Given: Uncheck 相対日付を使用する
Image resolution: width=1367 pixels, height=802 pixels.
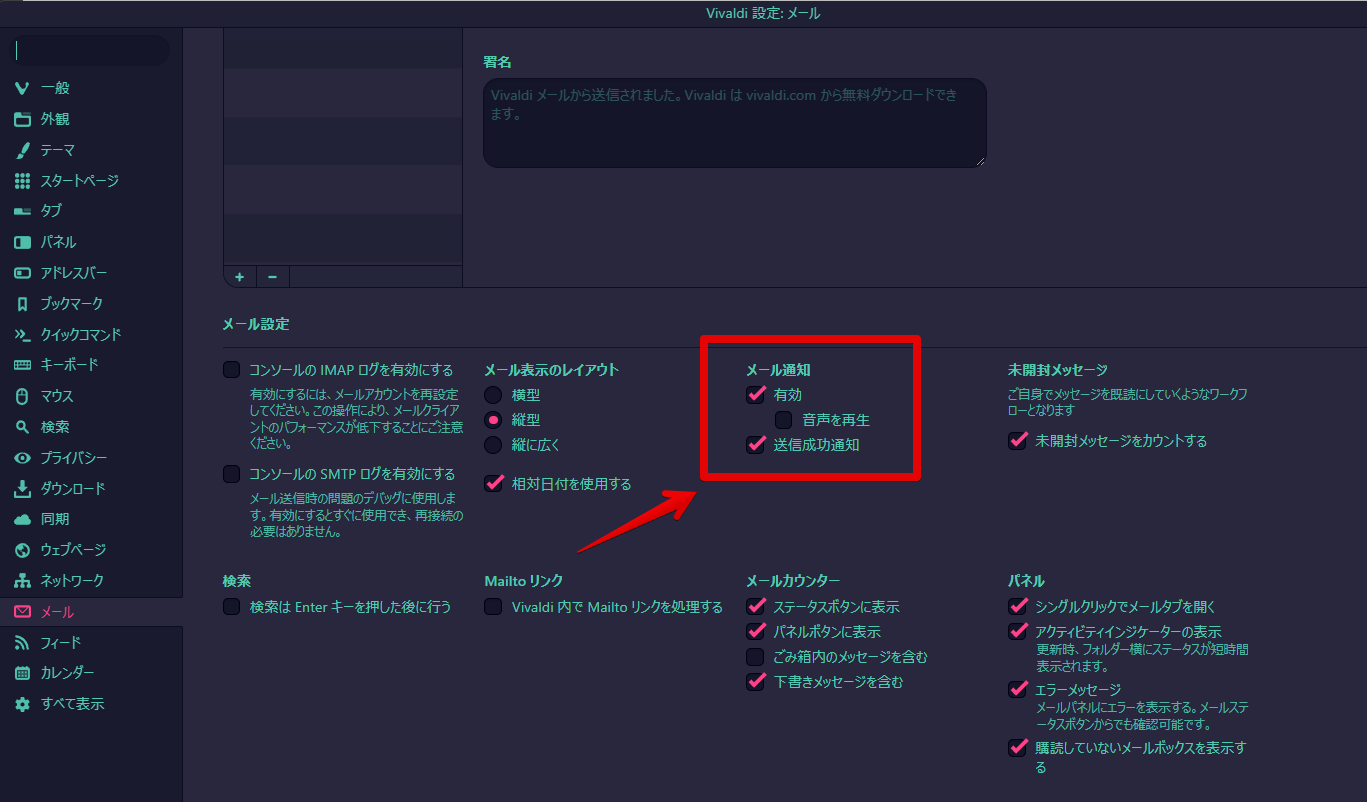Looking at the screenshot, I should click(493, 484).
